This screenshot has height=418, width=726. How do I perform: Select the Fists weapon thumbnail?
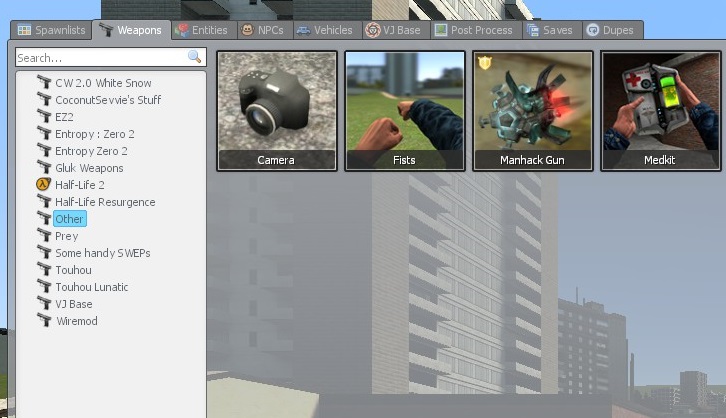coord(405,111)
